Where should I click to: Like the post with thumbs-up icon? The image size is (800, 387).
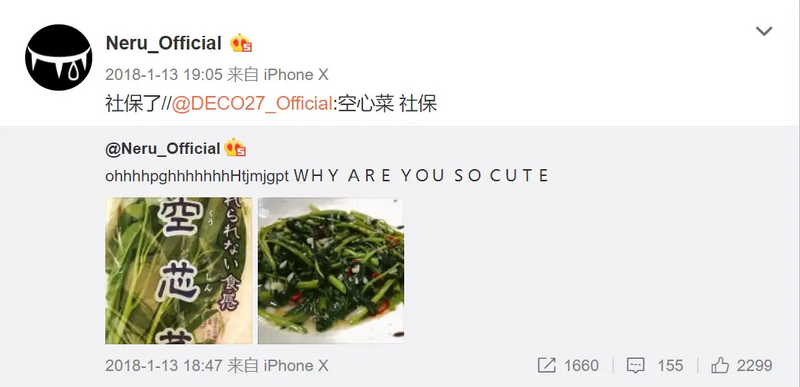[x=720, y=365]
